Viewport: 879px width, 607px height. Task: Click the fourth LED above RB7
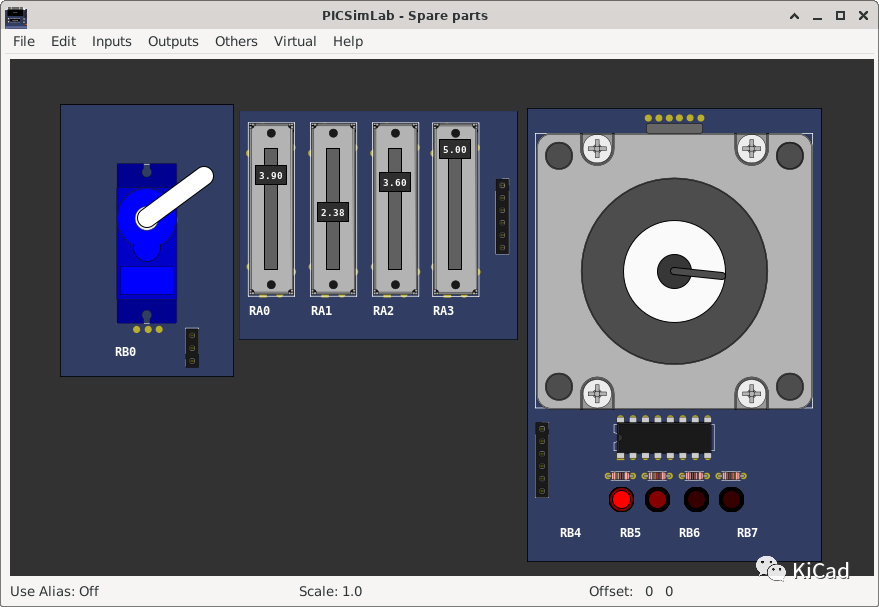coord(731,499)
